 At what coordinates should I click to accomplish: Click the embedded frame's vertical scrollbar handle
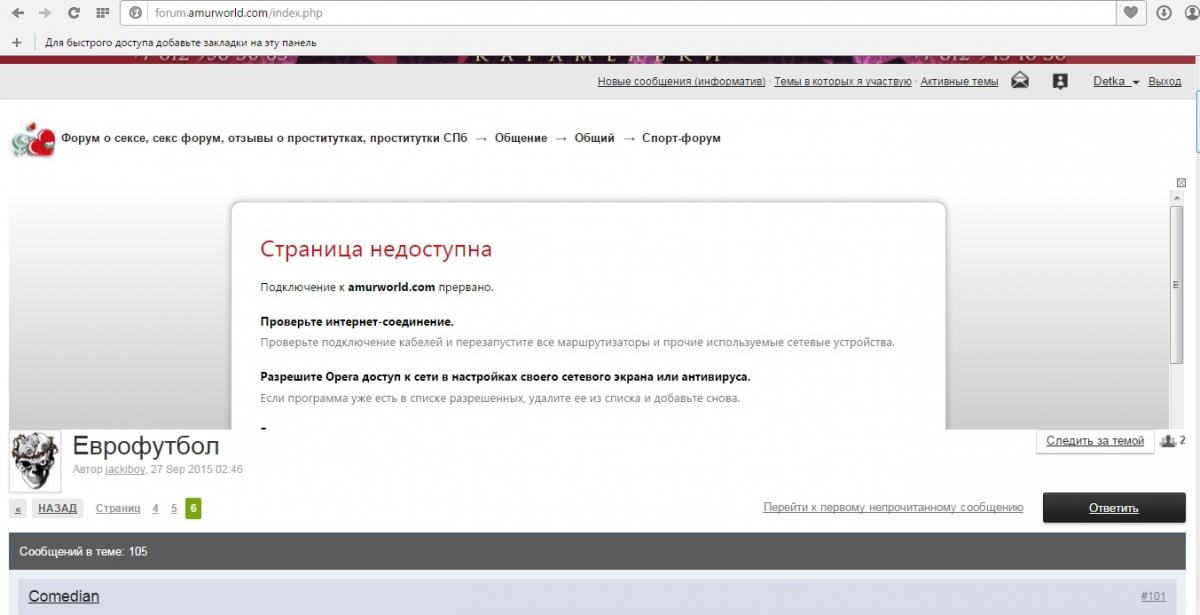click(1176, 285)
